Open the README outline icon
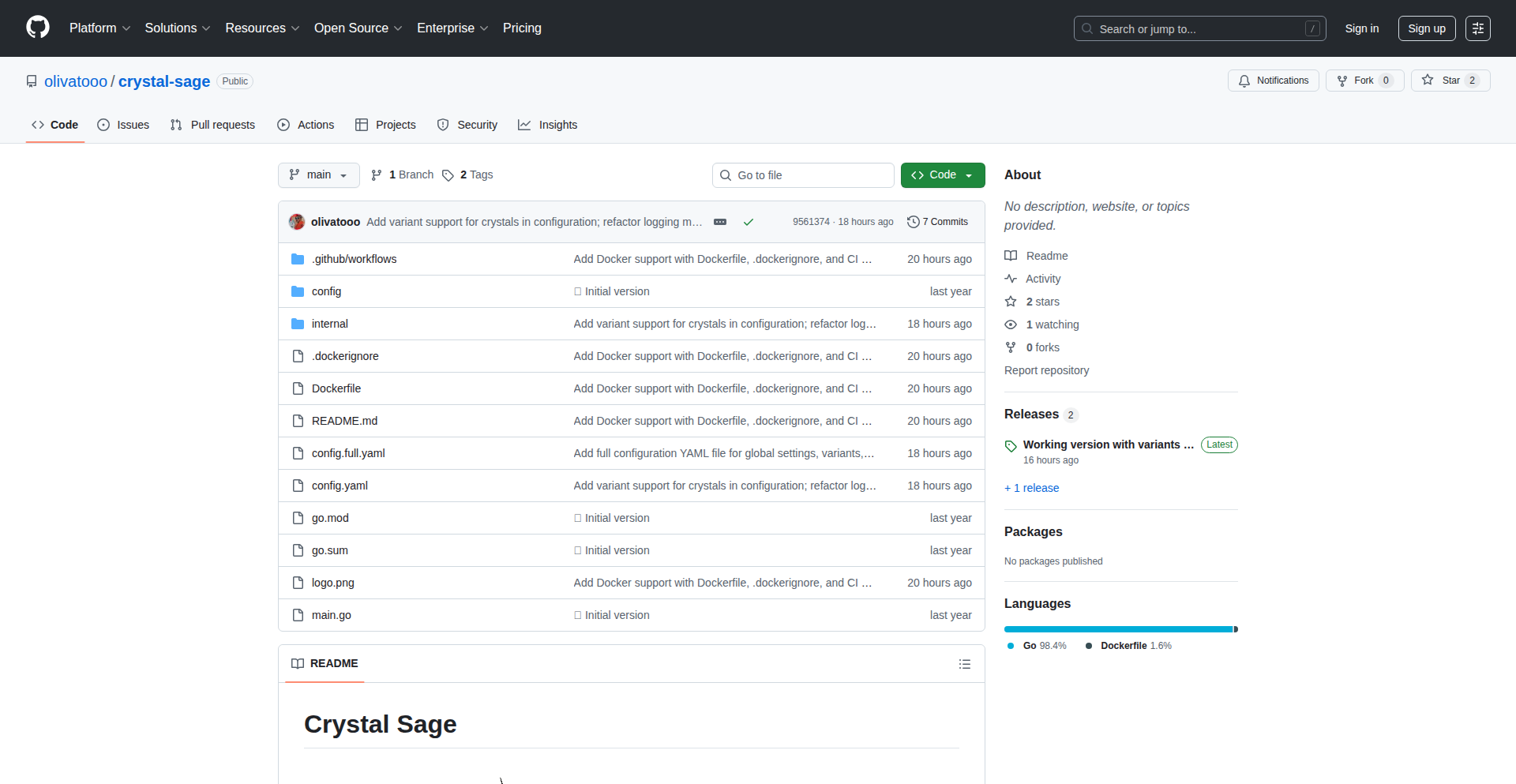The height and width of the screenshot is (784, 1516). tap(964, 664)
